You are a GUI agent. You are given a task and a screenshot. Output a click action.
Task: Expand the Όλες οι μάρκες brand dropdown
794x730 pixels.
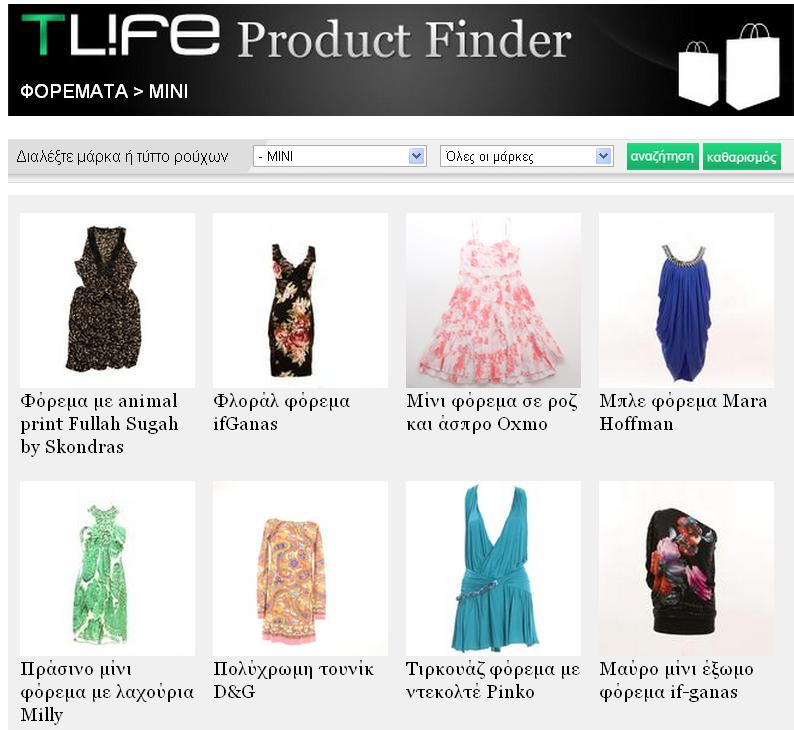pos(527,156)
